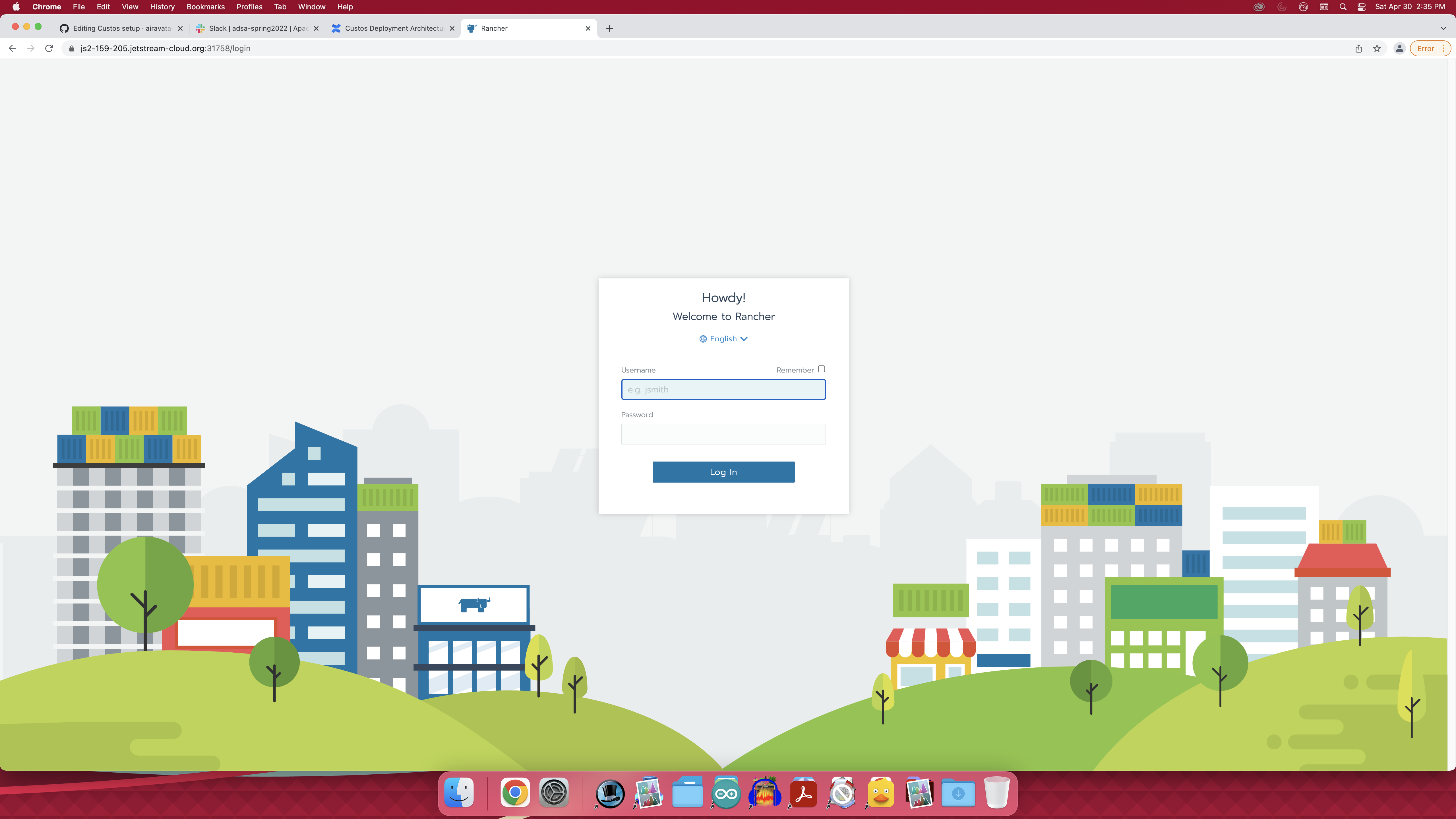
Task: Open the History menu
Action: pyautogui.click(x=162, y=7)
